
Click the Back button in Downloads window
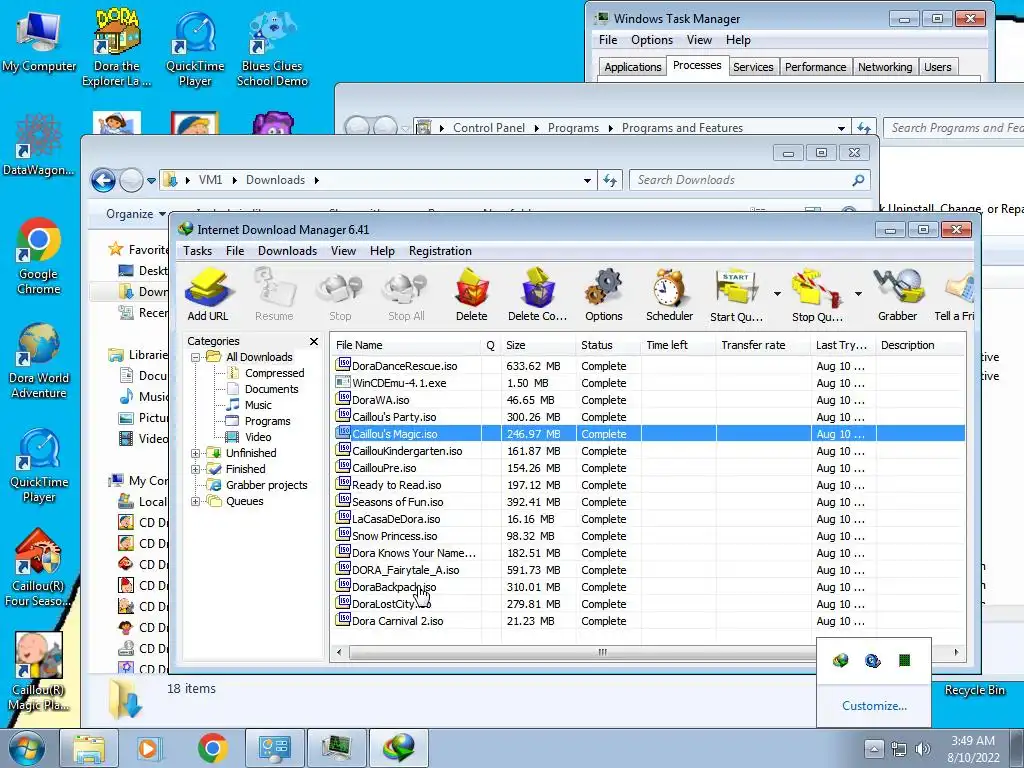(103, 180)
